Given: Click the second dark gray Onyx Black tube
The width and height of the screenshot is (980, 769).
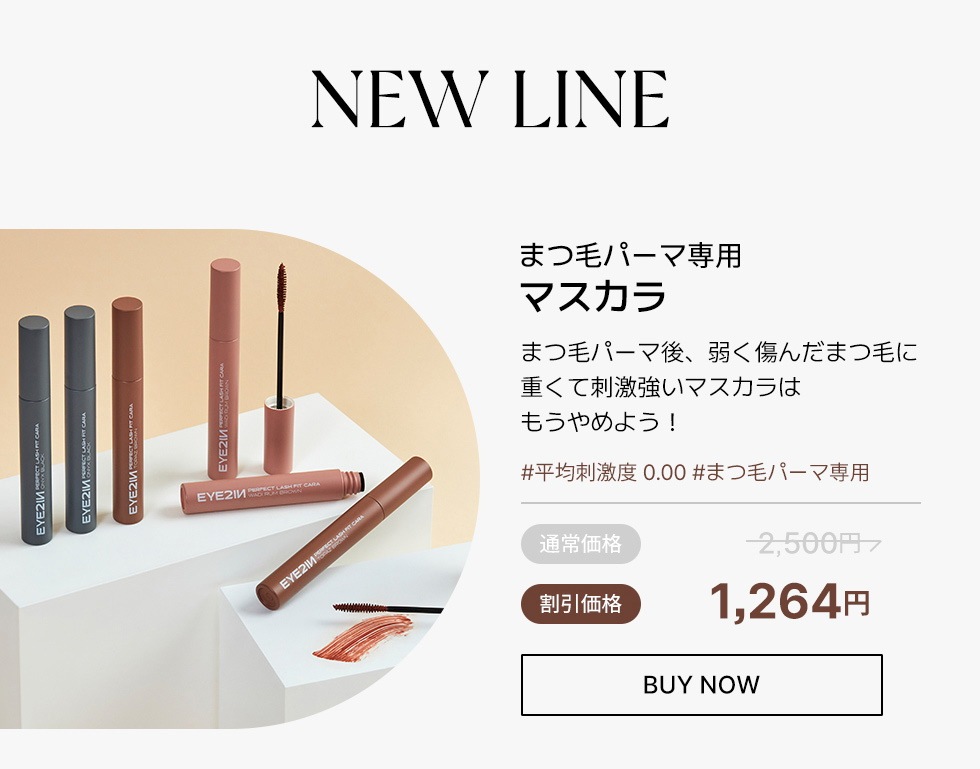Looking at the screenshot, I should point(81,420).
